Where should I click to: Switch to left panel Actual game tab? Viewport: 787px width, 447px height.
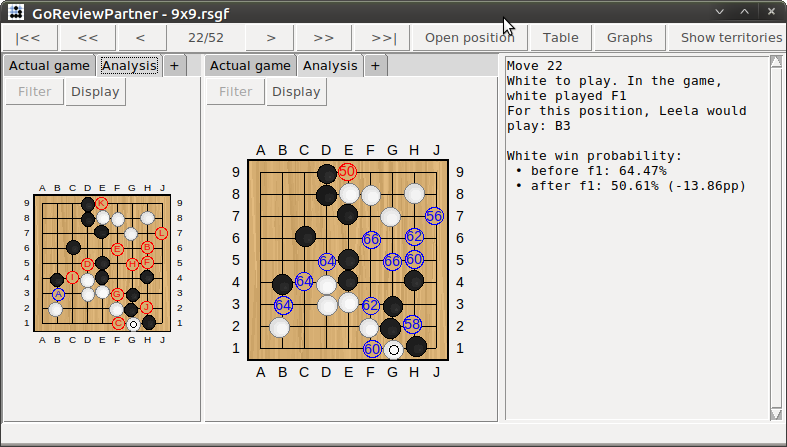(x=49, y=66)
